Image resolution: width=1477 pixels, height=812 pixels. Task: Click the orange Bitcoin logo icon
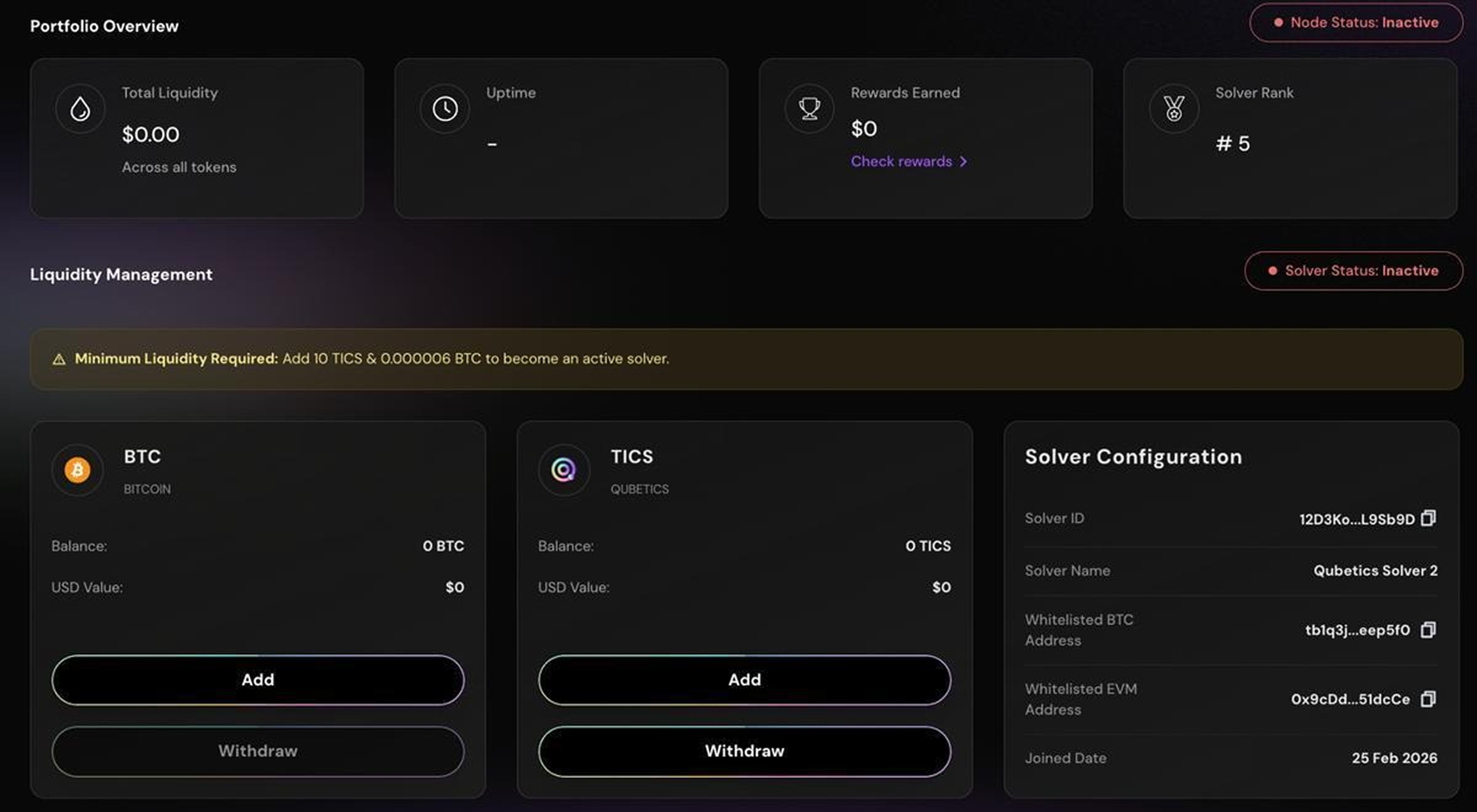[77, 470]
